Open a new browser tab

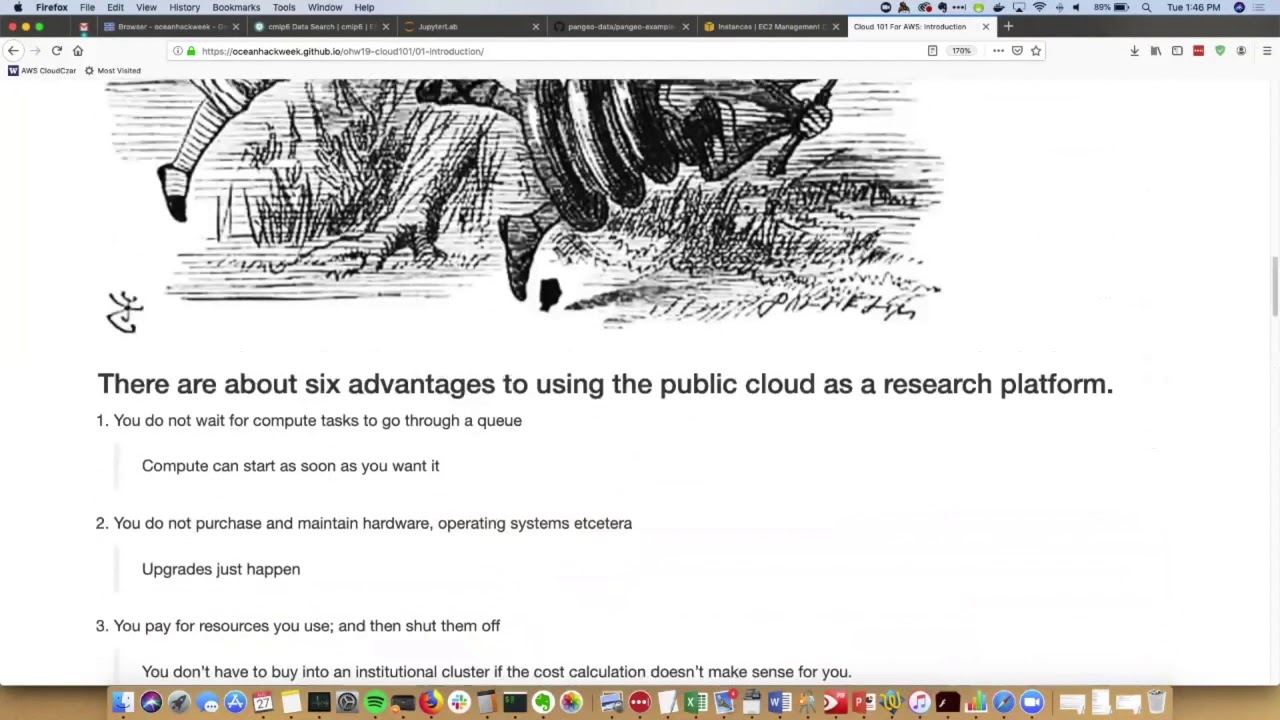click(1008, 27)
